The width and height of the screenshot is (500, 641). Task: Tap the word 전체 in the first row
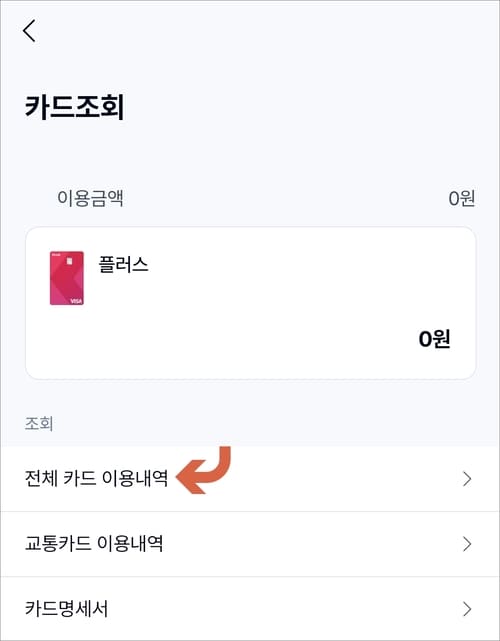coord(41,478)
